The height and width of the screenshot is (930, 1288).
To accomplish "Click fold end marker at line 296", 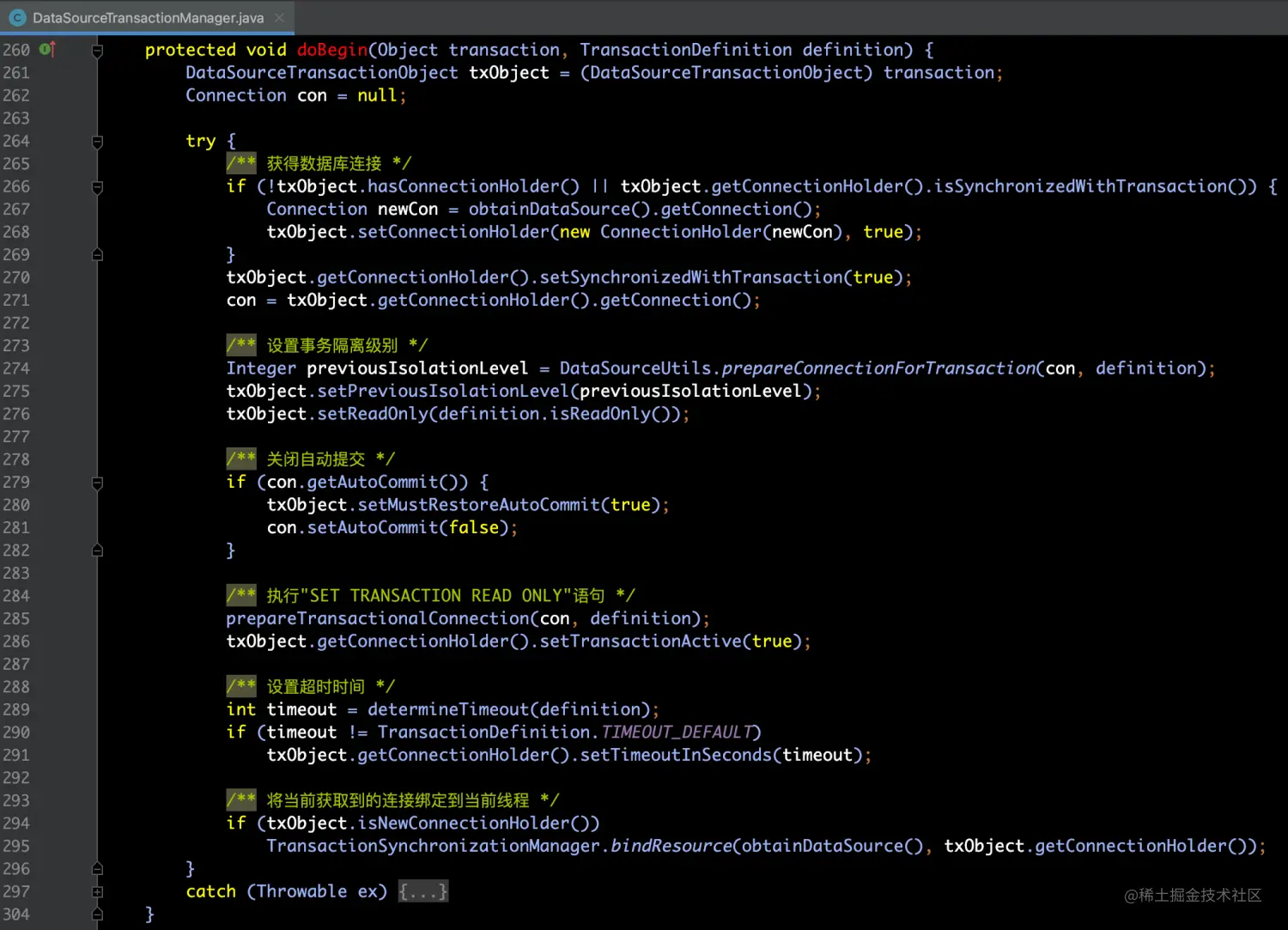I will [x=97, y=869].
